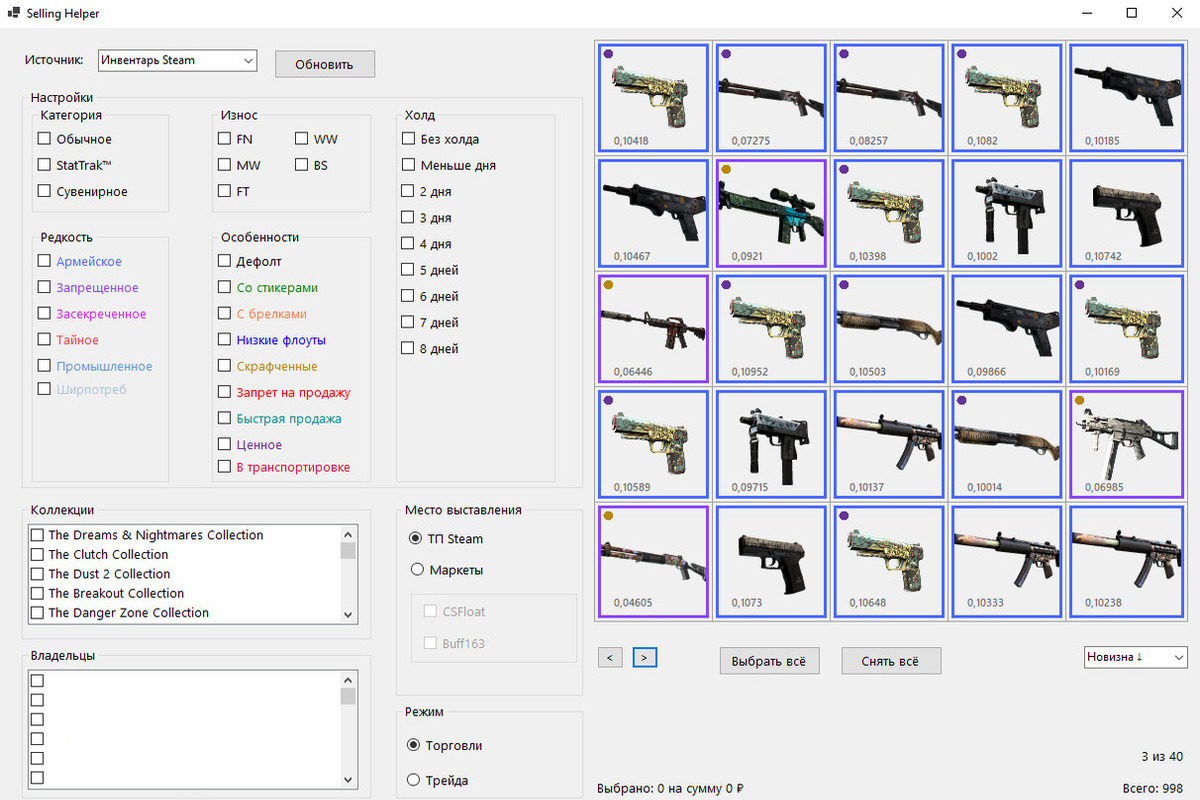Screen dimensions: 1200x800
Task: Click the Selling Helper app icon in title bar
Action: 14,13
